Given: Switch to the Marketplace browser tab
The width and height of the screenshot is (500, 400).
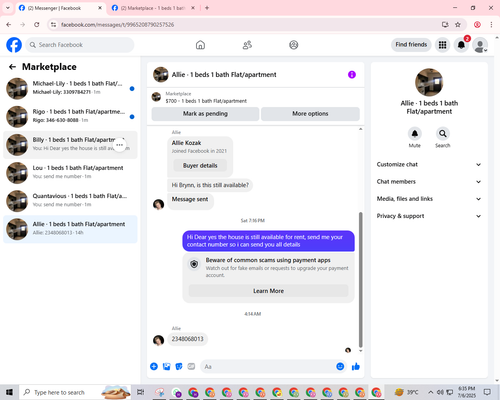Looking at the screenshot, I should click(x=153, y=8).
